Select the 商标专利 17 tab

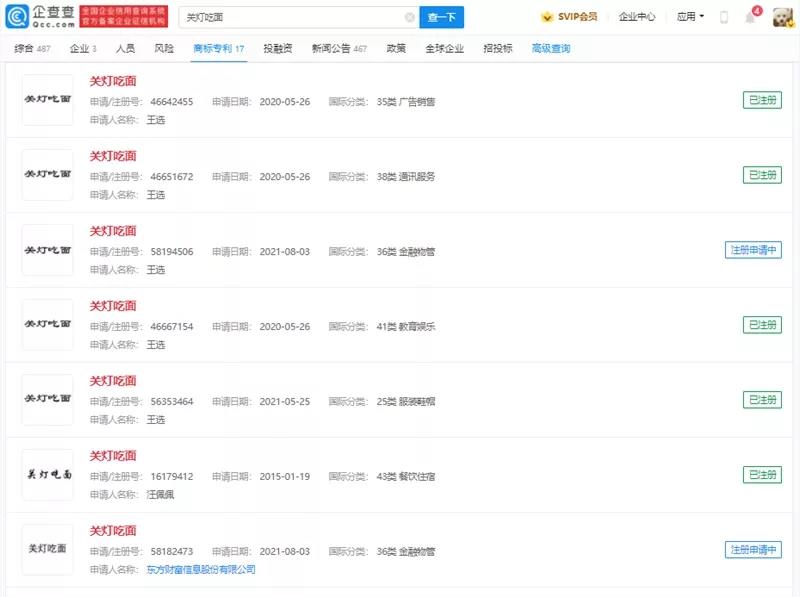pyautogui.click(x=218, y=48)
